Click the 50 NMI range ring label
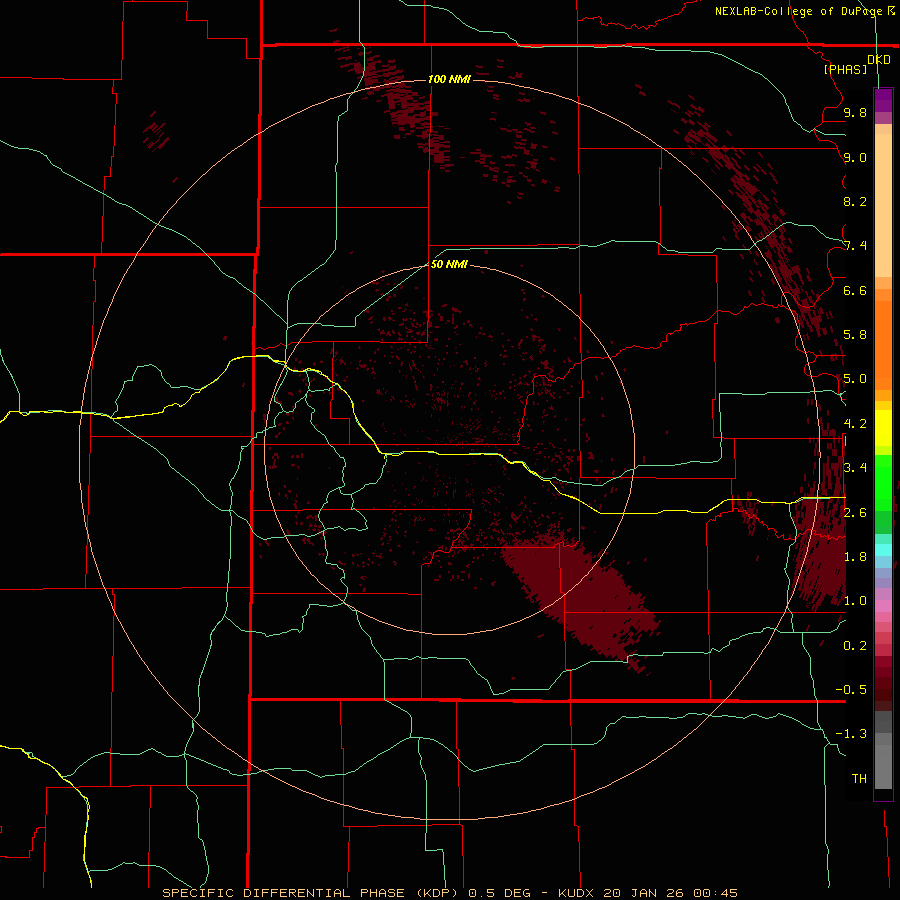900x900 pixels. coord(449,264)
